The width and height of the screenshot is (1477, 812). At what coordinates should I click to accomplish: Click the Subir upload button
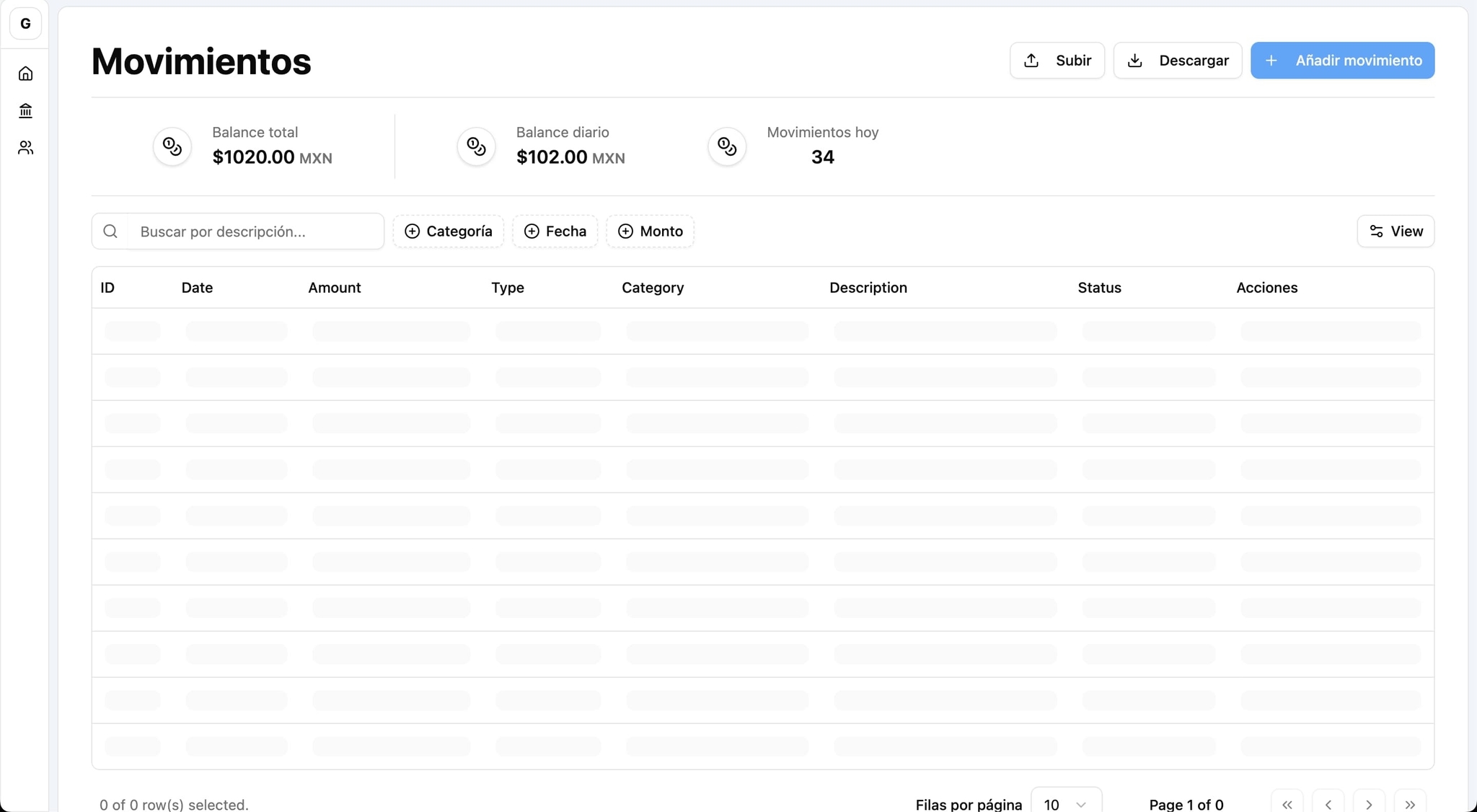1057,61
